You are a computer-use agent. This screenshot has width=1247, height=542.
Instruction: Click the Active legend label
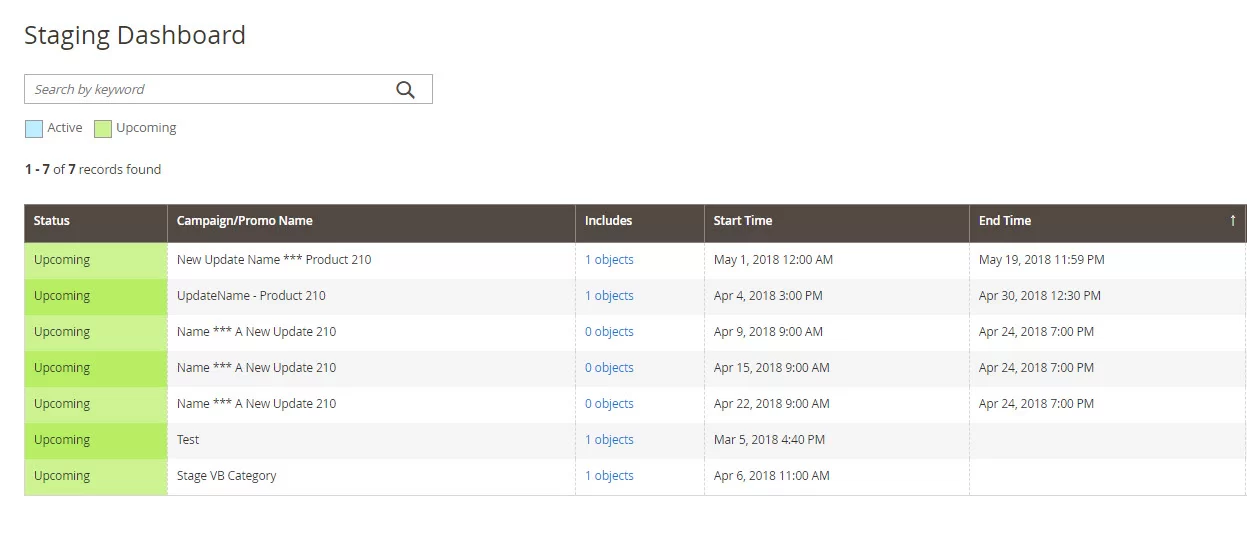click(65, 128)
